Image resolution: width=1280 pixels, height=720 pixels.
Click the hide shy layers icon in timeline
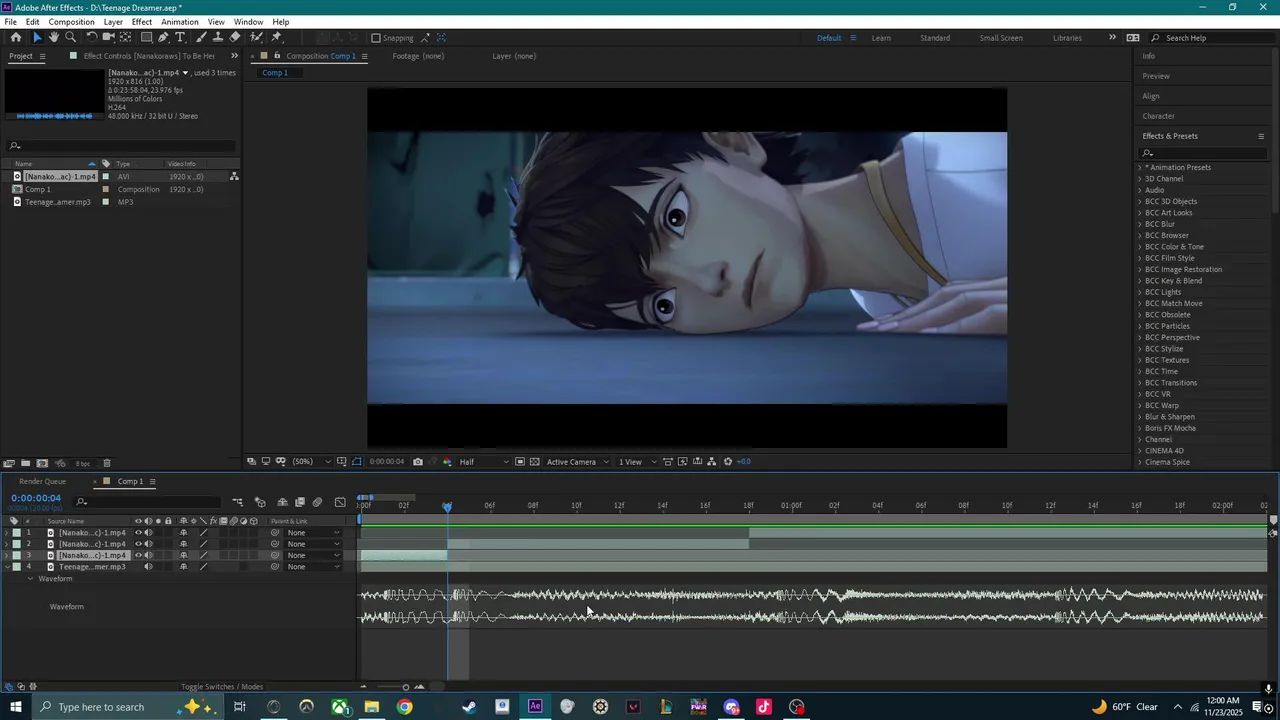[283, 502]
